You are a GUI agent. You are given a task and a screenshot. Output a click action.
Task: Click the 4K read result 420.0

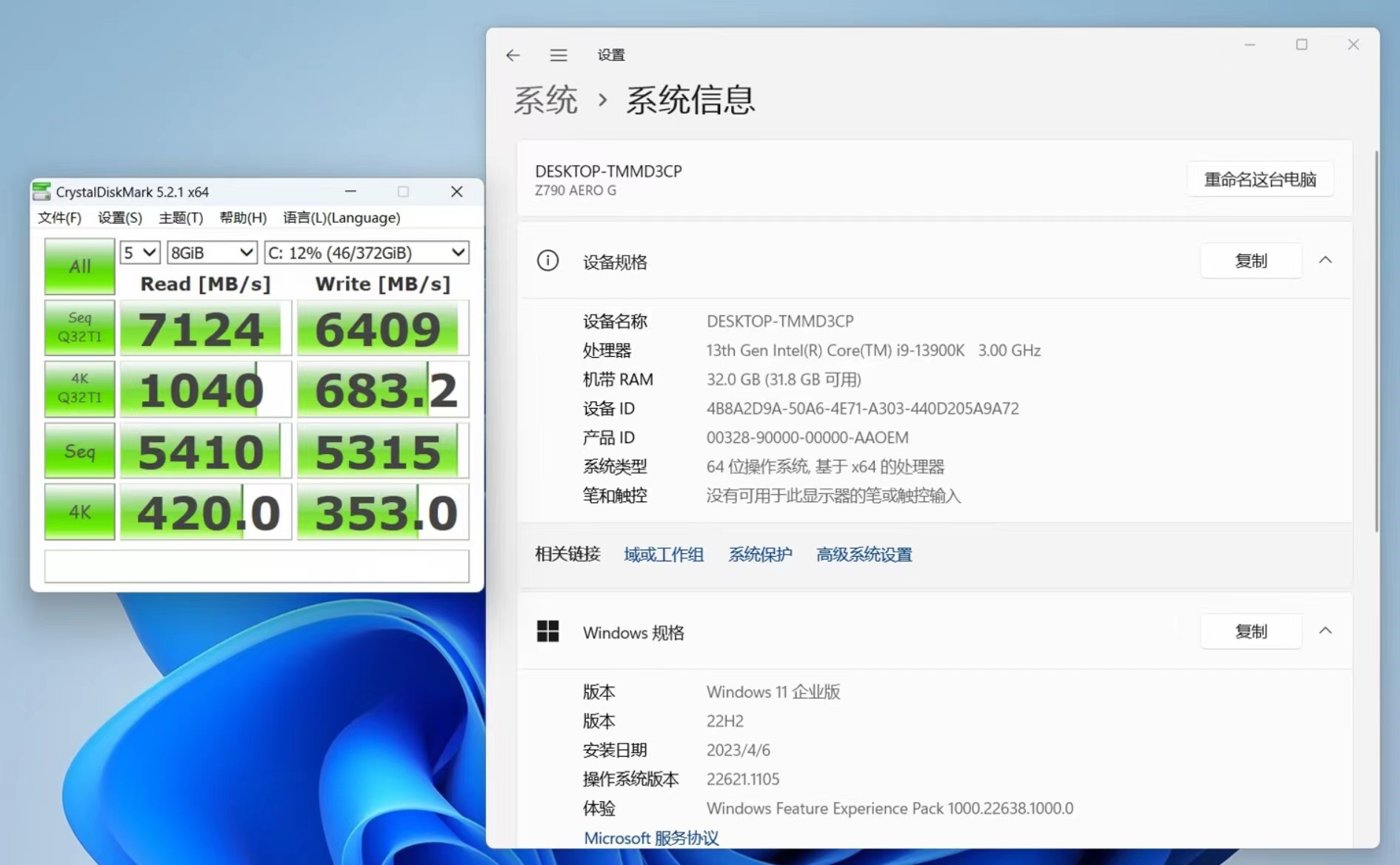(205, 512)
